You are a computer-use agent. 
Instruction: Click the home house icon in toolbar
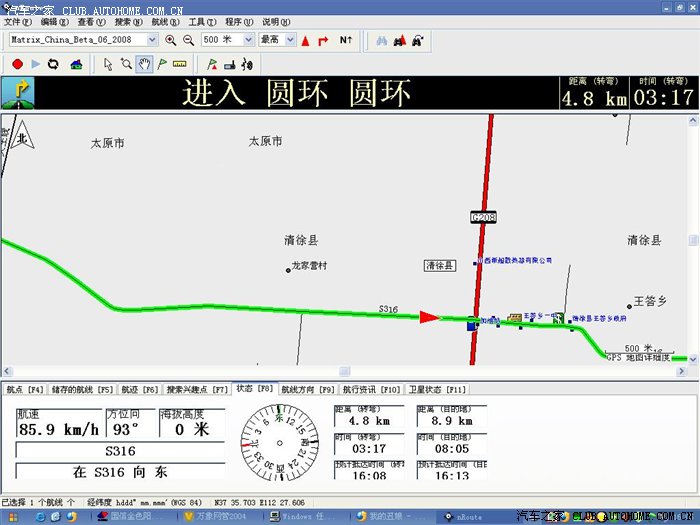pos(76,64)
